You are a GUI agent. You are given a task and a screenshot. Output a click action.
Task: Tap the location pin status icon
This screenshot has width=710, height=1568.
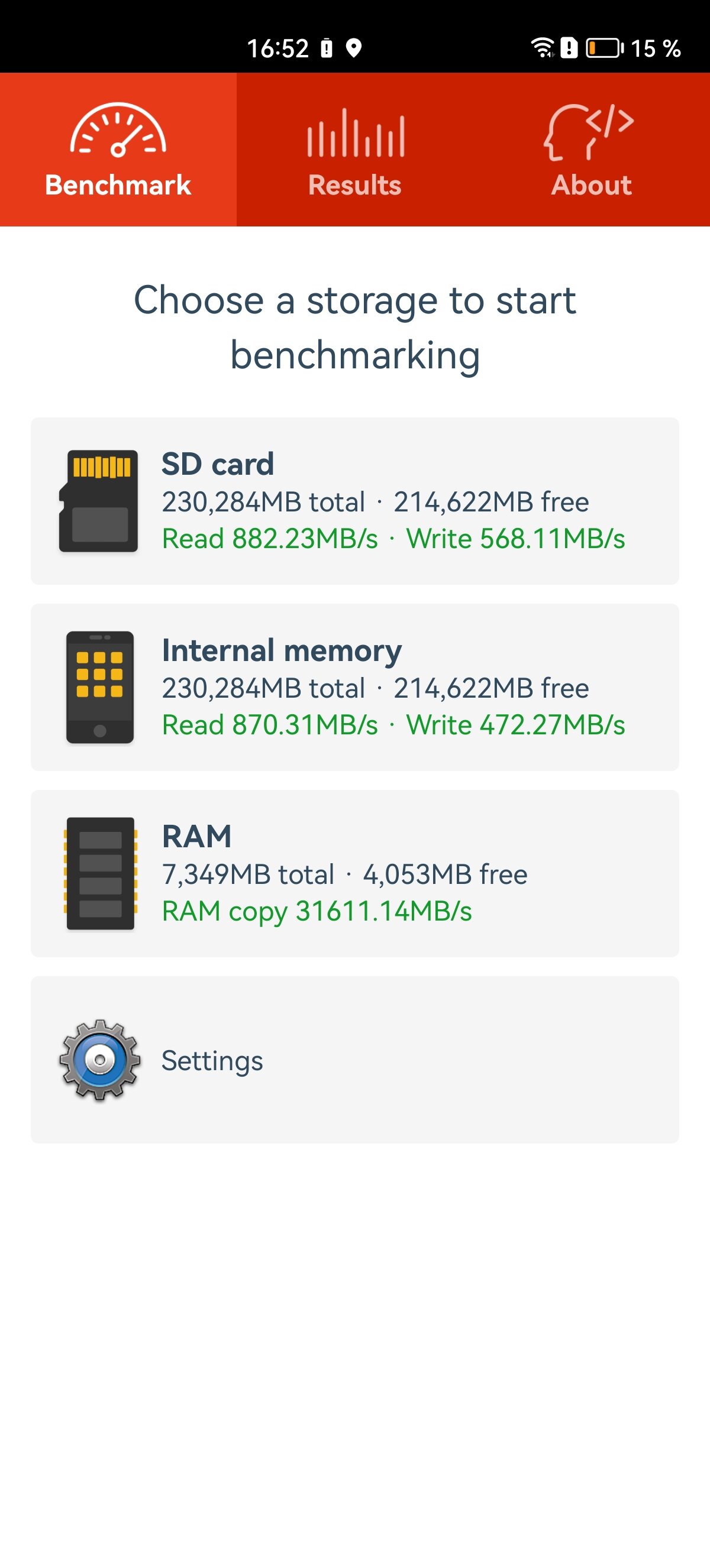tap(354, 47)
